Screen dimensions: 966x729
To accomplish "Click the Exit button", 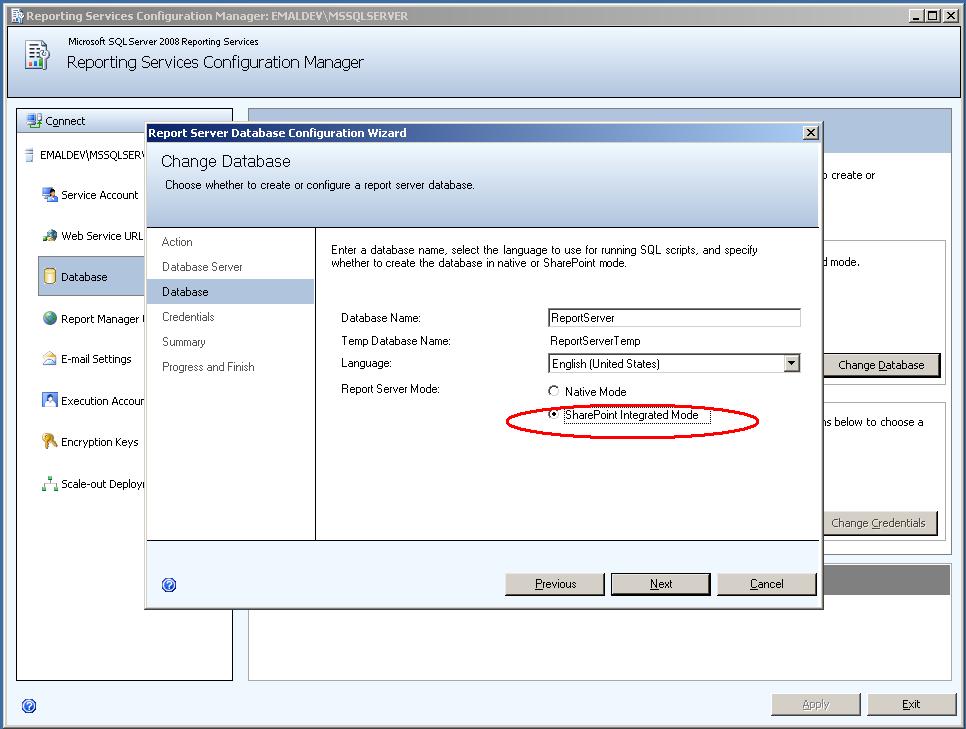I will [911, 704].
